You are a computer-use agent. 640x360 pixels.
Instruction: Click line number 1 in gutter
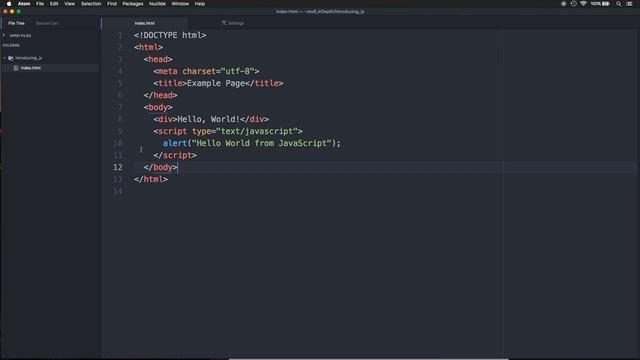tap(120, 36)
